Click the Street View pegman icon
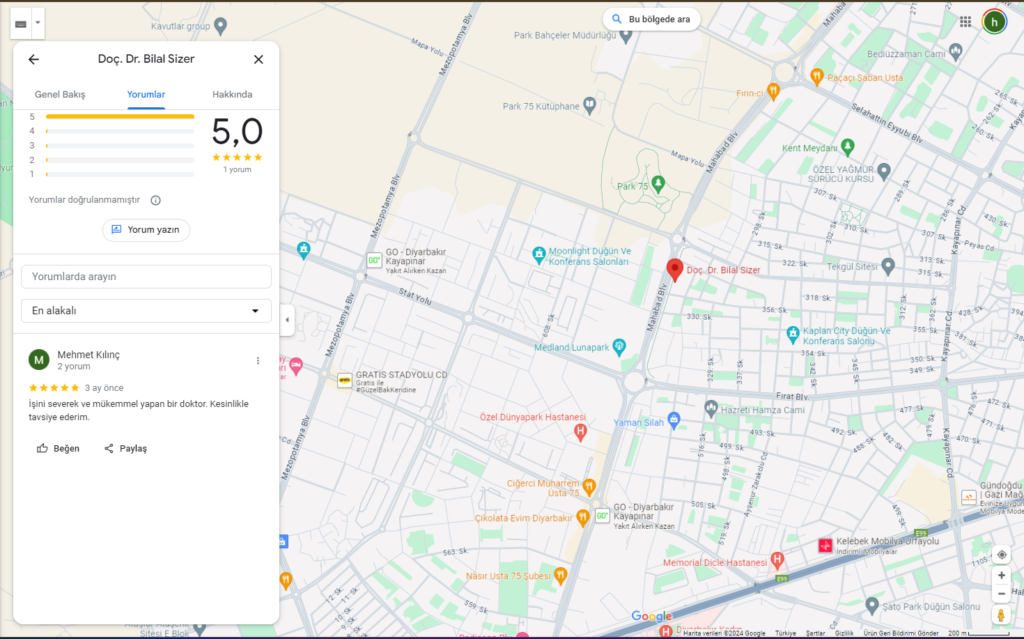 tap(1000, 615)
